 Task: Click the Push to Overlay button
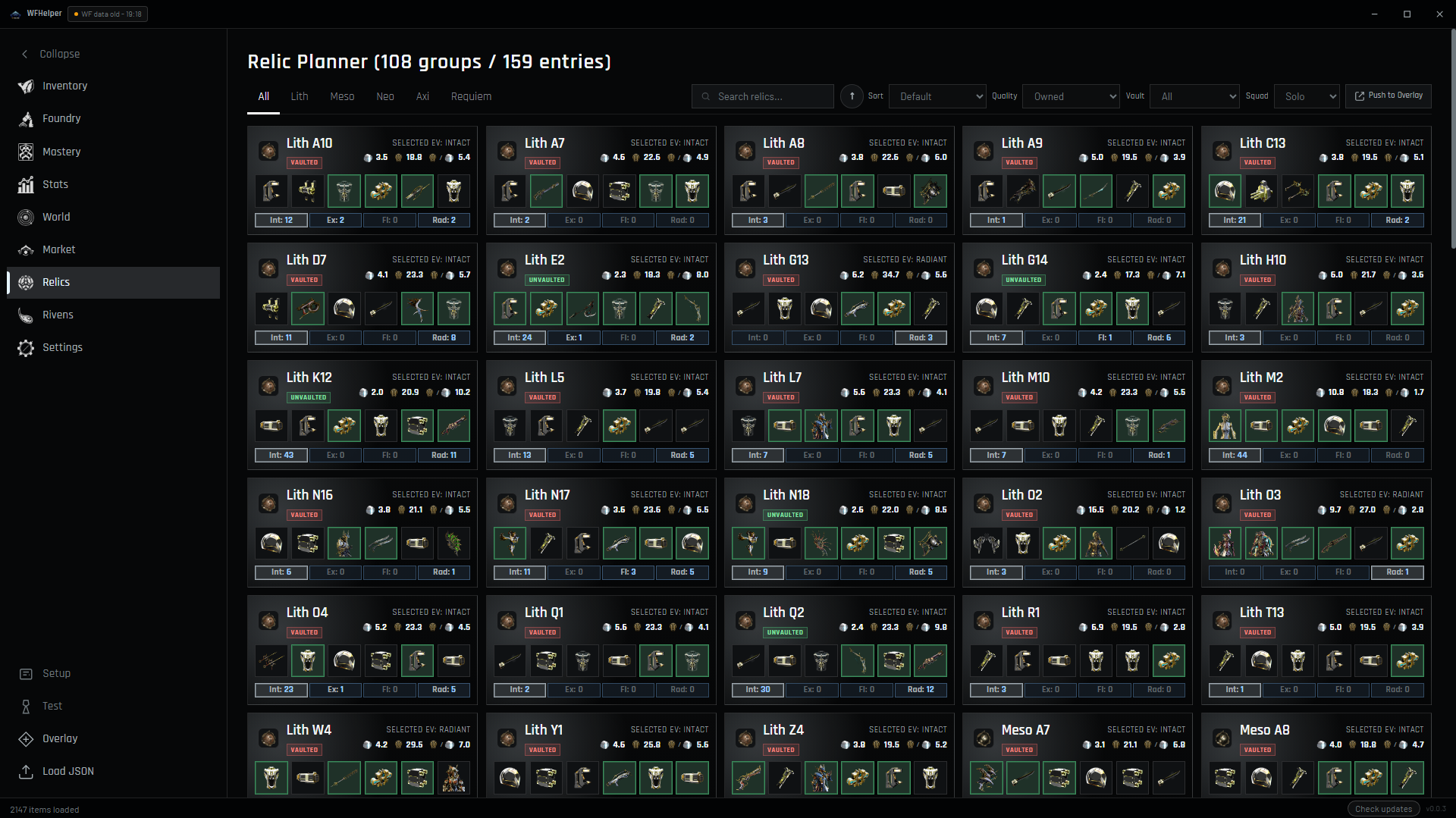[1389, 96]
